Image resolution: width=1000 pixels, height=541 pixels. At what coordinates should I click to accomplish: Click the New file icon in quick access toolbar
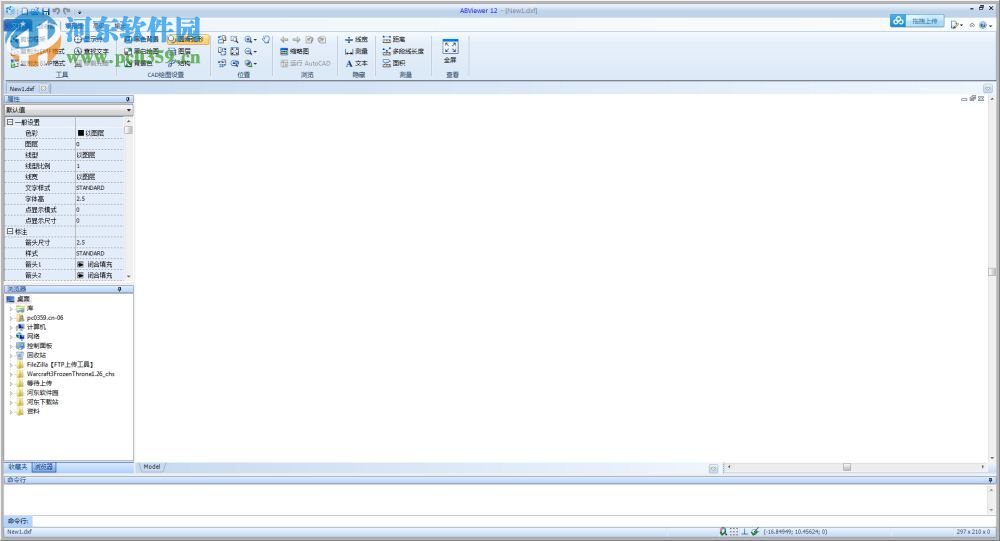(x=26, y=11)
